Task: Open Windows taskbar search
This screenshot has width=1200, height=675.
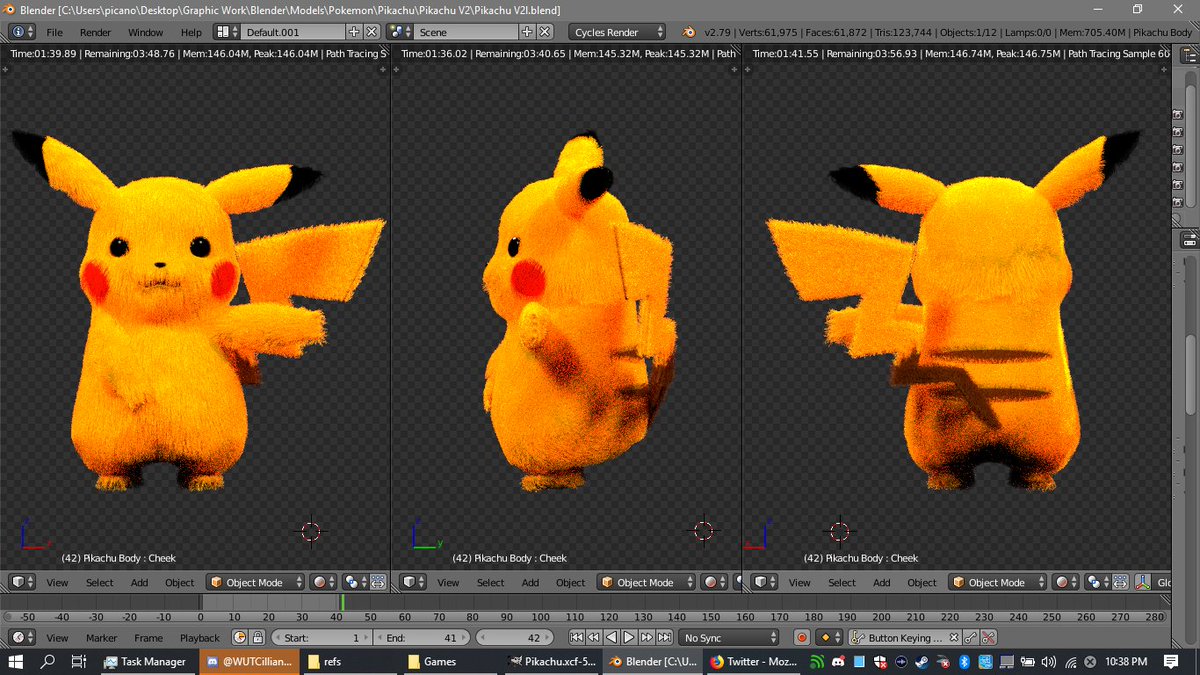Action: (47, 661)
